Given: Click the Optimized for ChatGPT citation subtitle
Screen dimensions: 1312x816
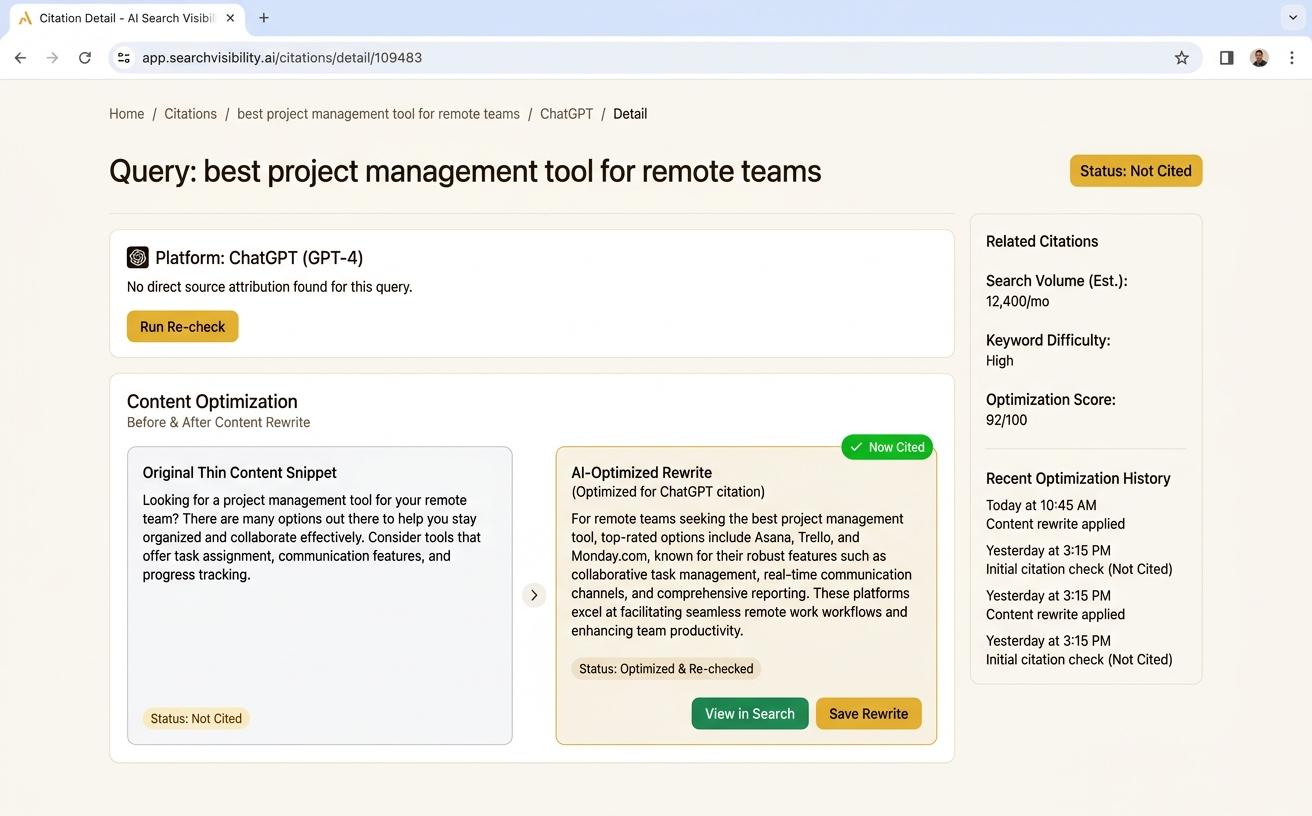Looking at the screenshot, I should [668, 491].
